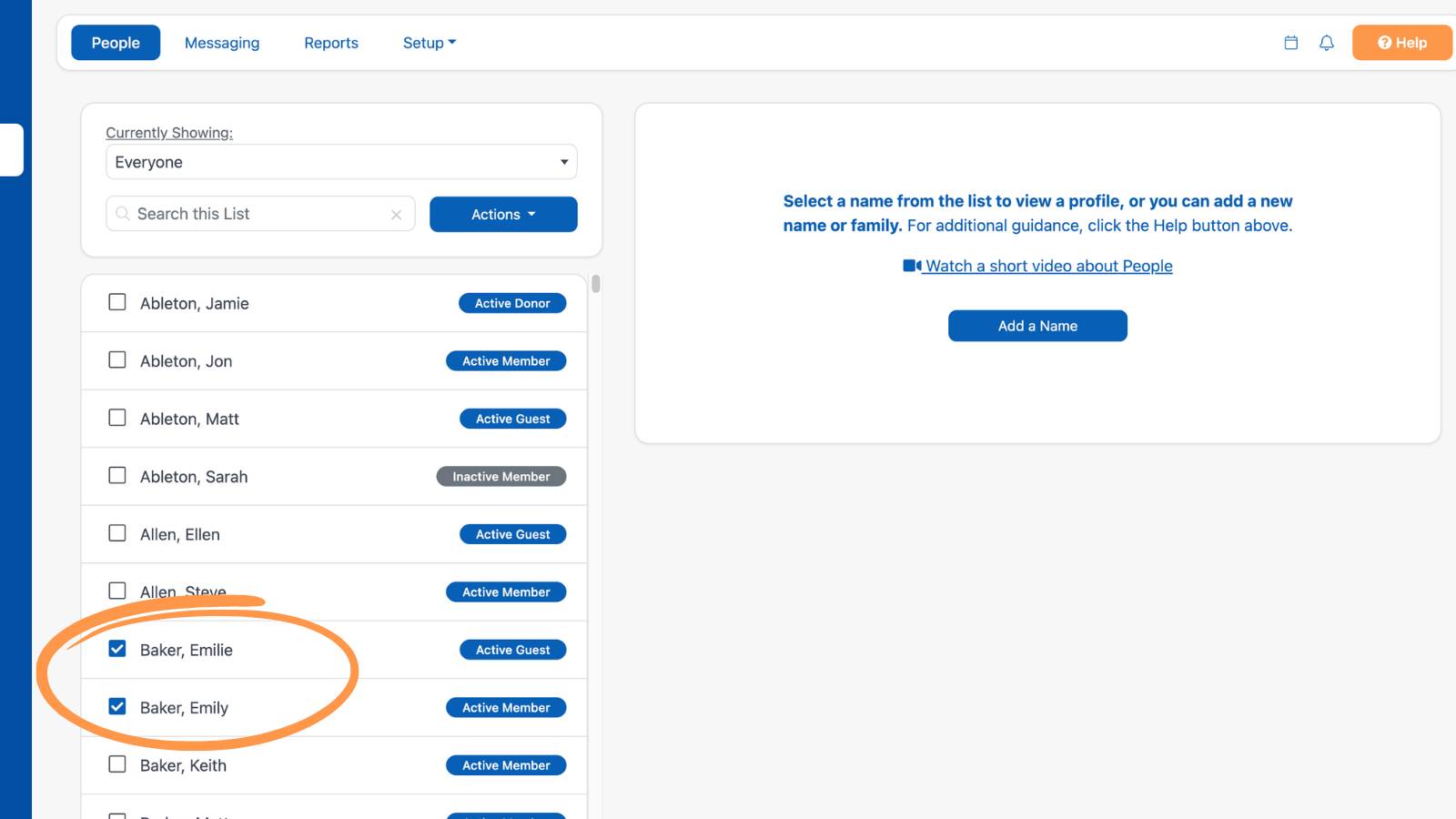Open the Help button
This screenshot has width=1456, height=819.
[x=1401, y=43]
